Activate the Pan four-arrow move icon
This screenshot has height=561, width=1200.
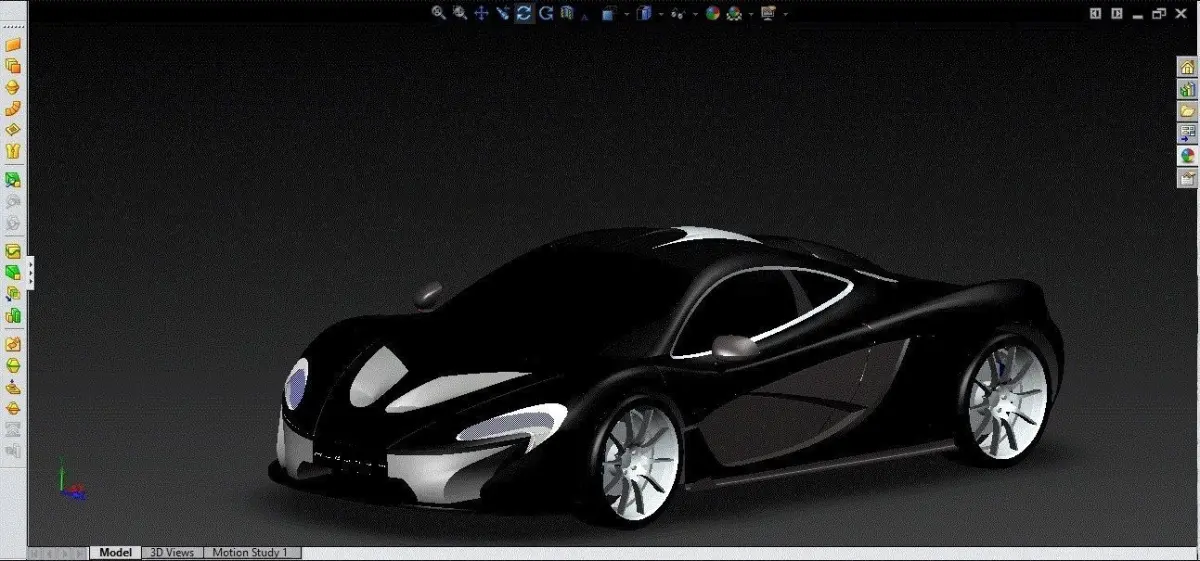[x=481, y=13]
